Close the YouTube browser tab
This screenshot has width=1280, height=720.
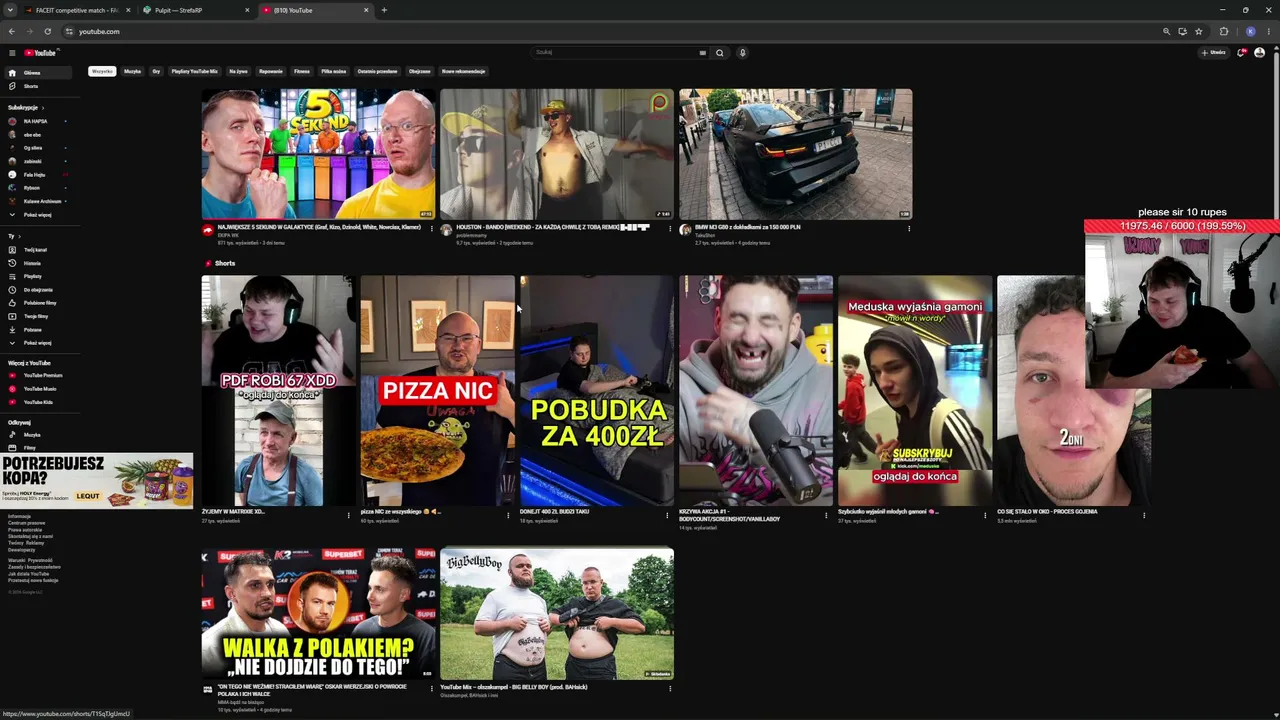366,10
